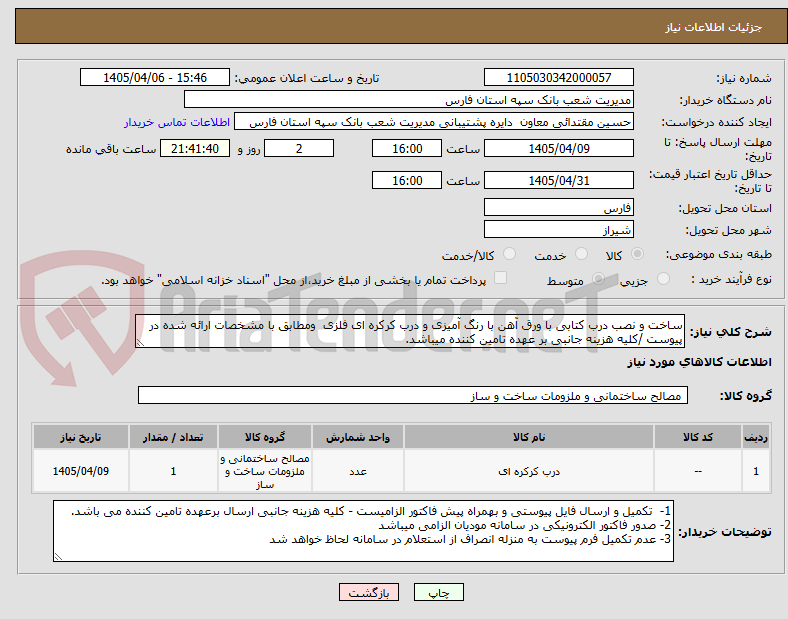Click the بازگشت (back) button
Image resolution: width=788 pixels, height=619 pixels.
tap(369, 592)
